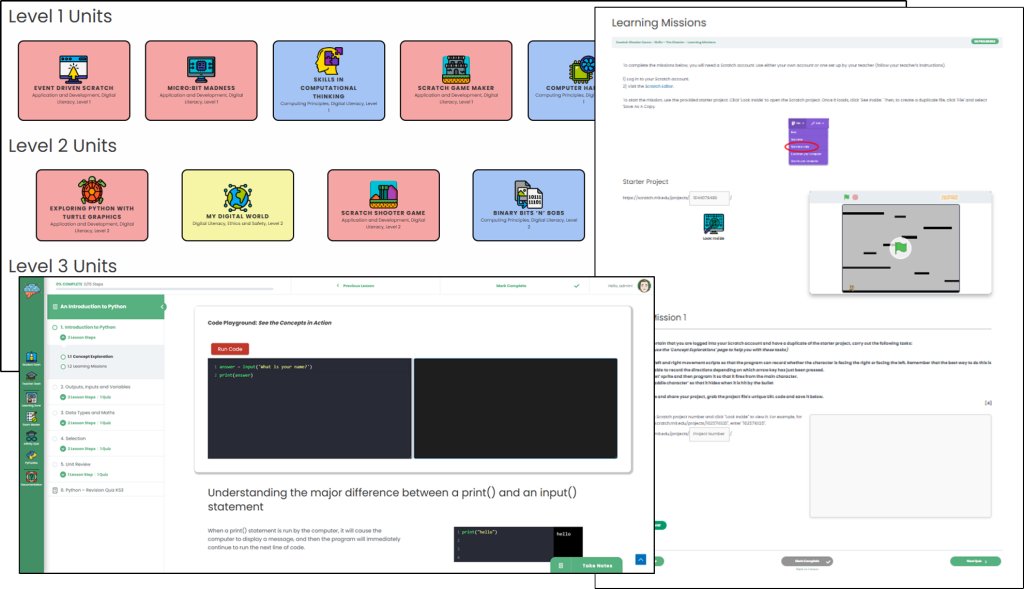Toggle the circle beside 5. Unit Review
Screen dimensions: 1024x589
pos(55,464)
